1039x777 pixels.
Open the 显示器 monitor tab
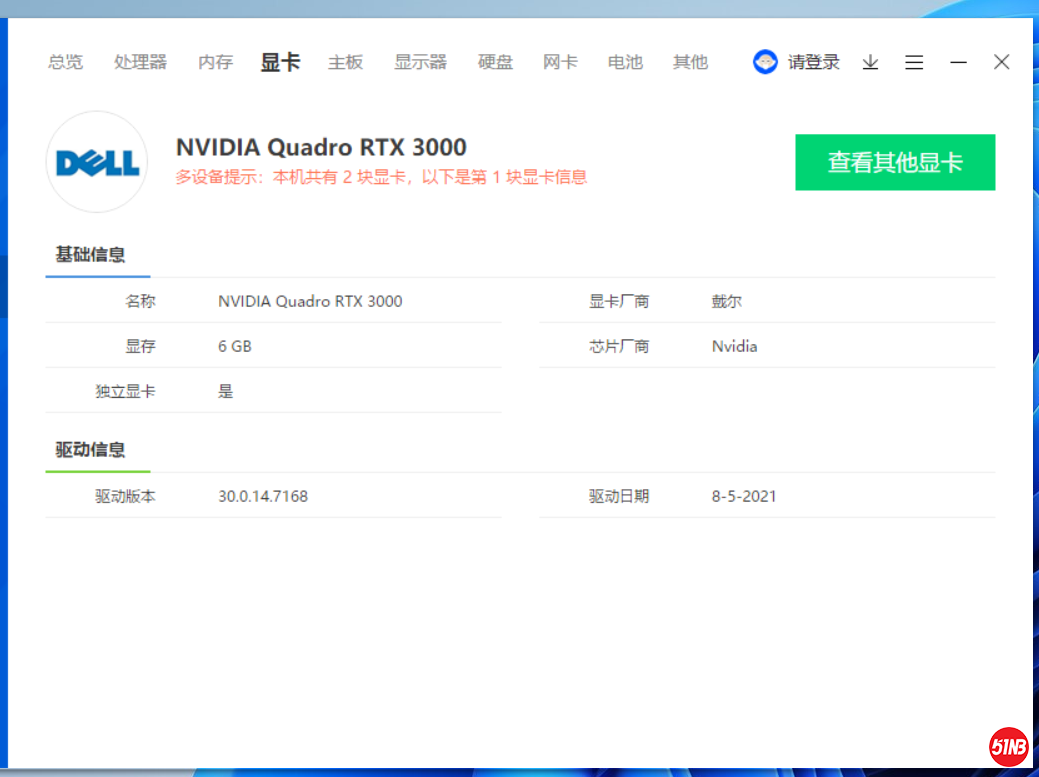[420, 62]
